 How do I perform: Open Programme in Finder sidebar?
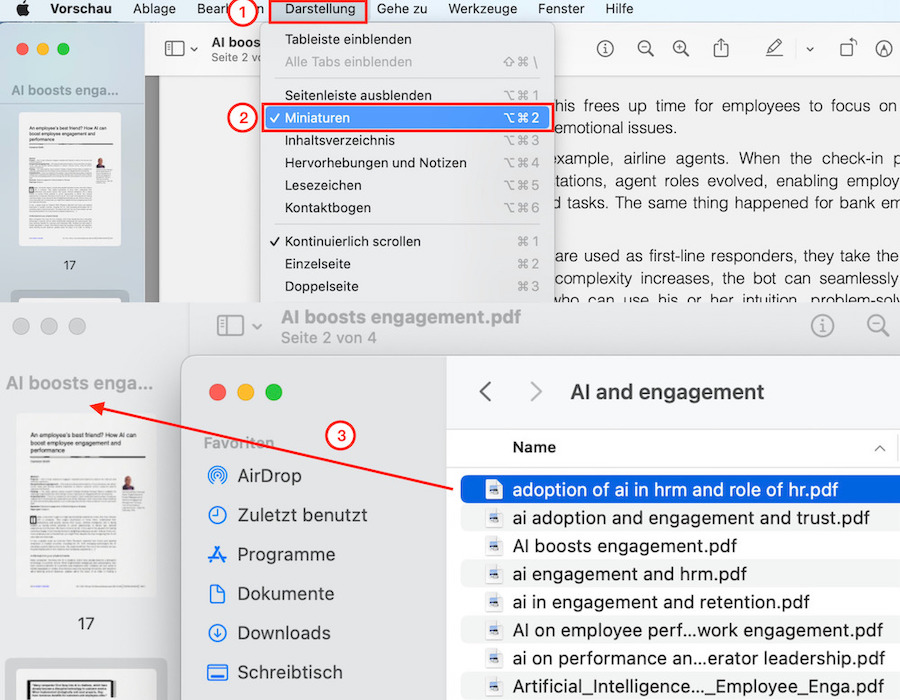click(271, 554)
